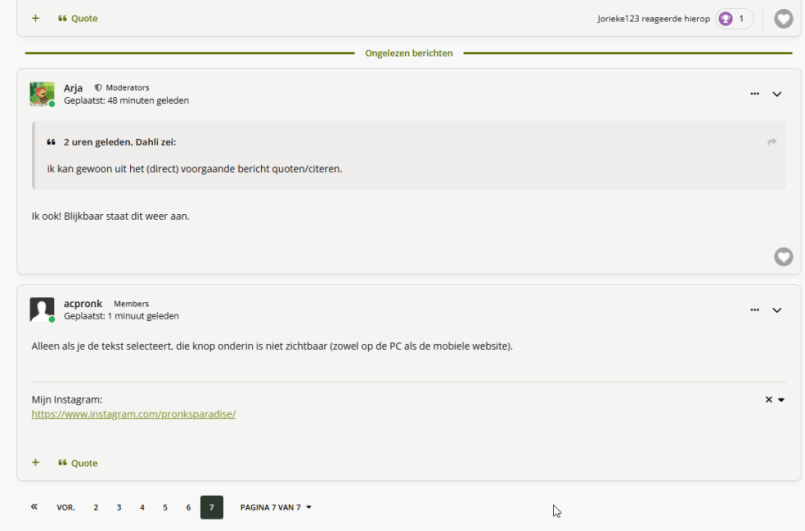This screenshot has width=805, height=531.
Task: Select page 2 in the pagination
Action: [96, 507]
